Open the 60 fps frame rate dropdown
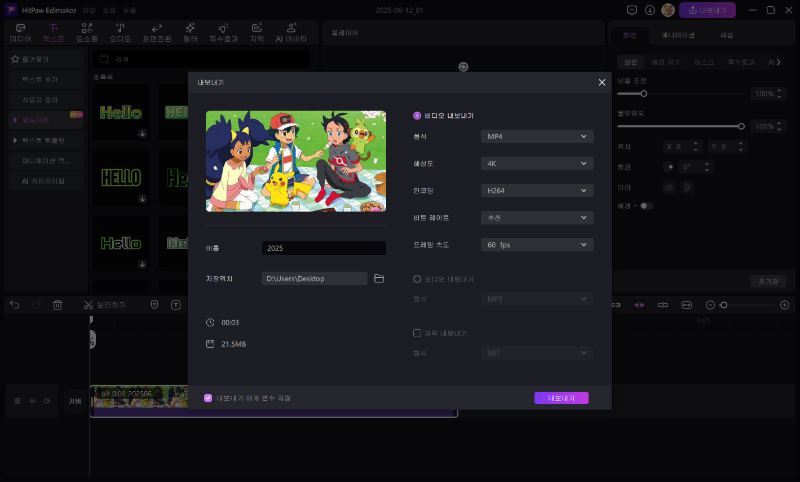 coord(537,244)
